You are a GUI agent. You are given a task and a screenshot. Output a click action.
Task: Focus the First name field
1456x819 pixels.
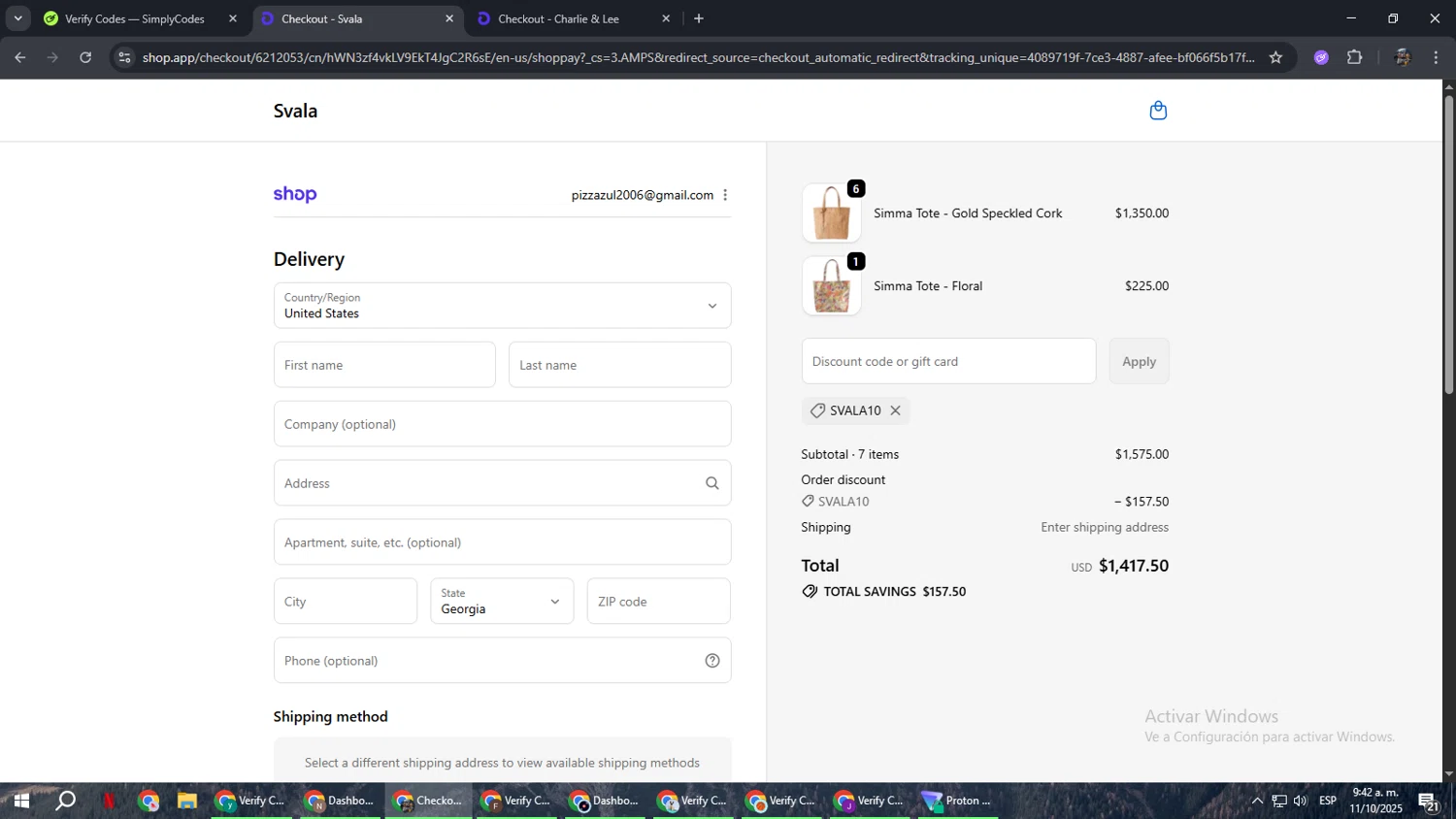[384, 365]
